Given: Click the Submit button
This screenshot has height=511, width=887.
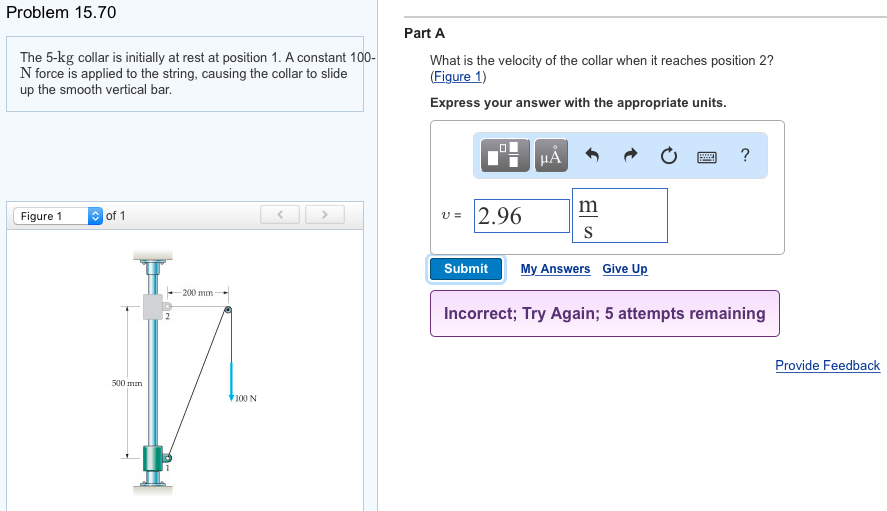Looking at the screenshot, I should tap(466, 269).
